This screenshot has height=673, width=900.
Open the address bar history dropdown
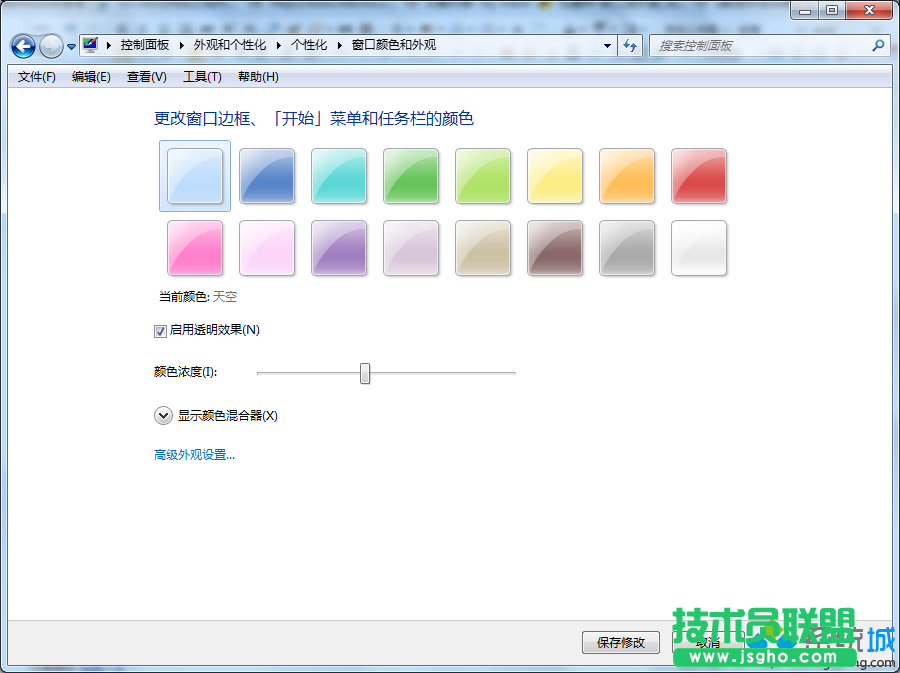tap(607, 46)
